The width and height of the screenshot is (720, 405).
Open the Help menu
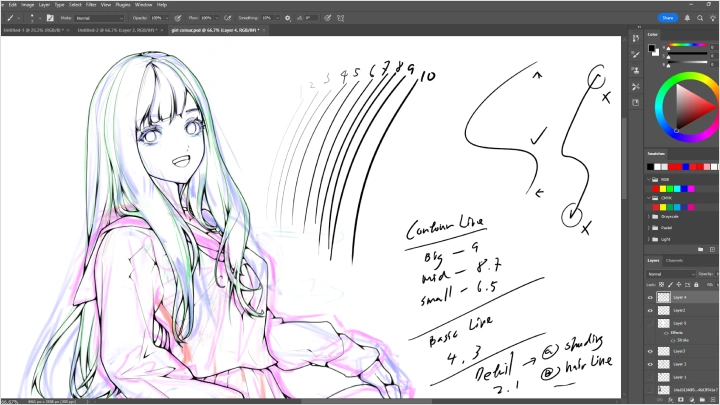162,5
